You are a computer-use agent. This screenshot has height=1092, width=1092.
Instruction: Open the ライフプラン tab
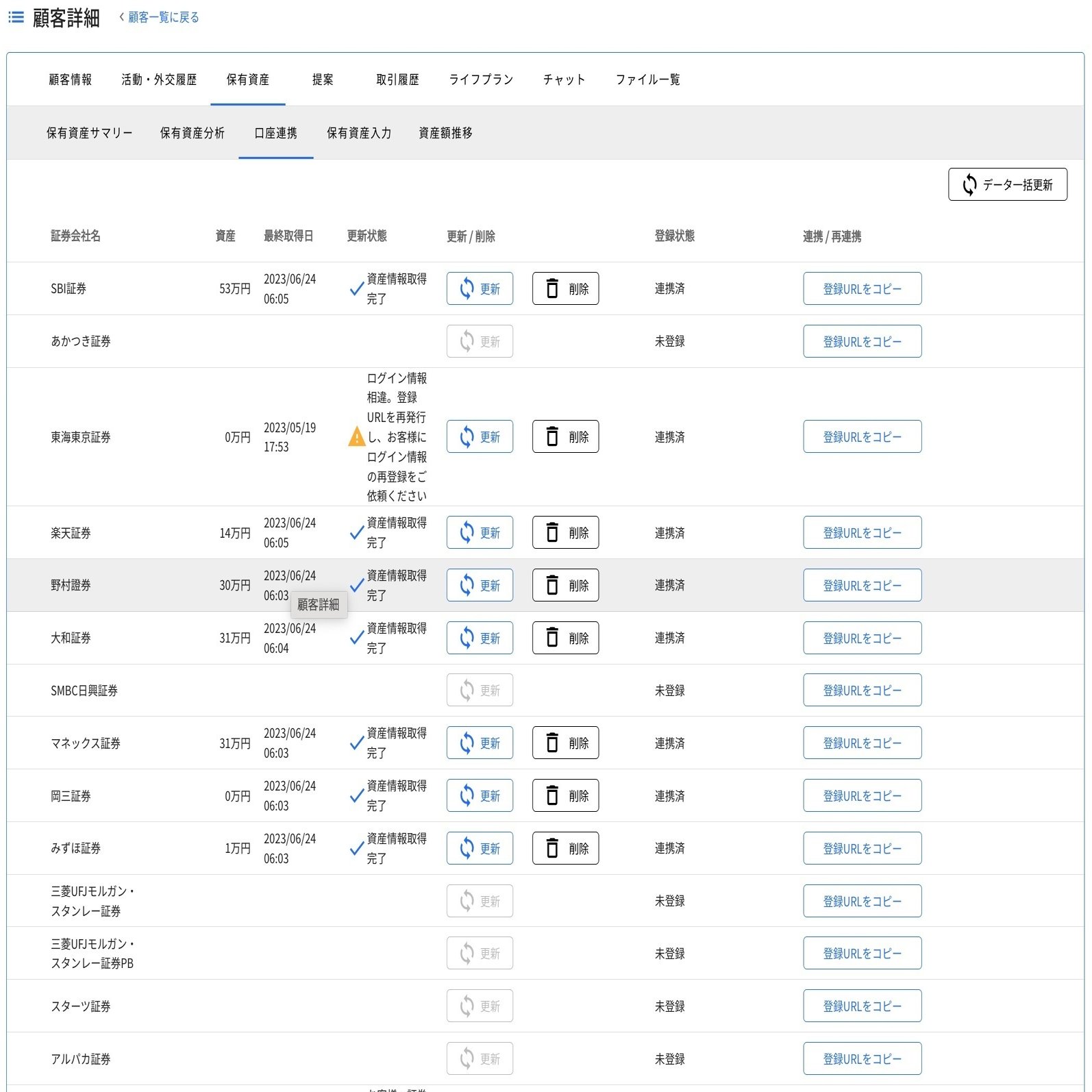(x=481, y=79)
